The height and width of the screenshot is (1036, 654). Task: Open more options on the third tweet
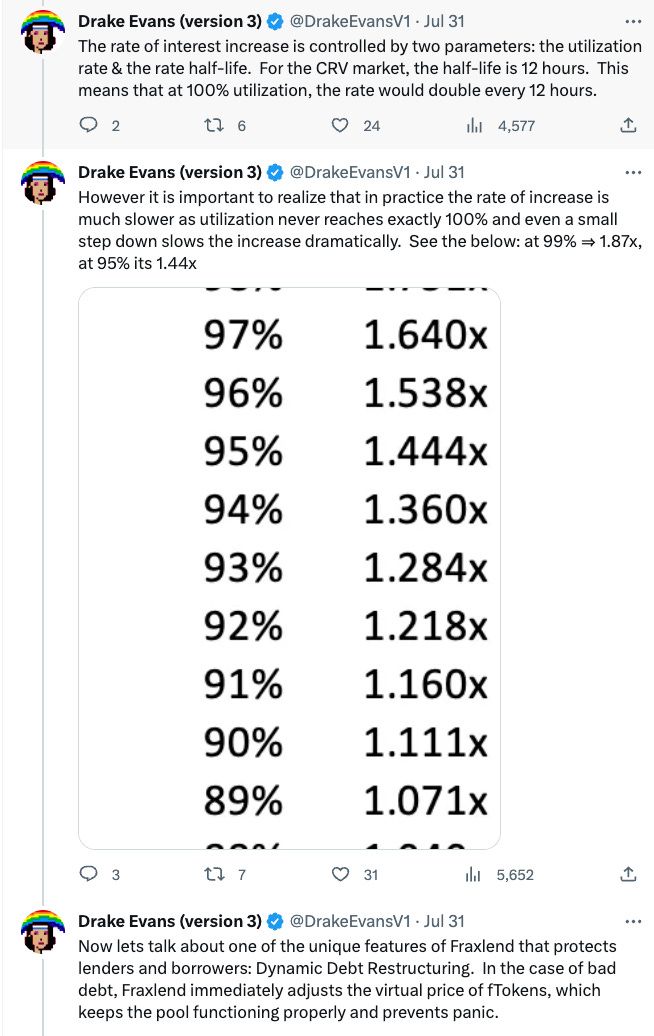coord(633,922)
